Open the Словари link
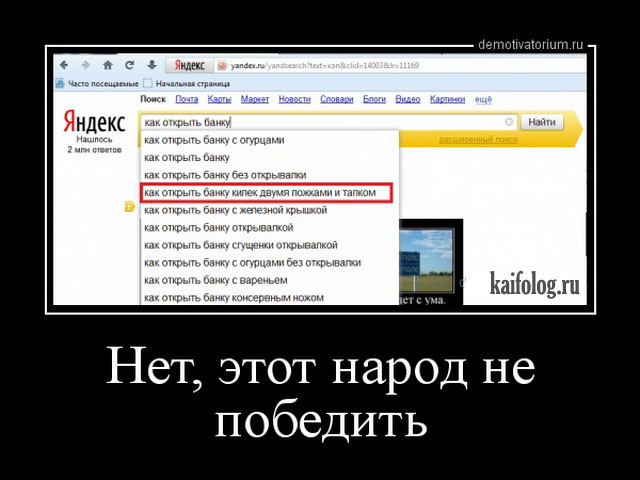 (337, 99)
